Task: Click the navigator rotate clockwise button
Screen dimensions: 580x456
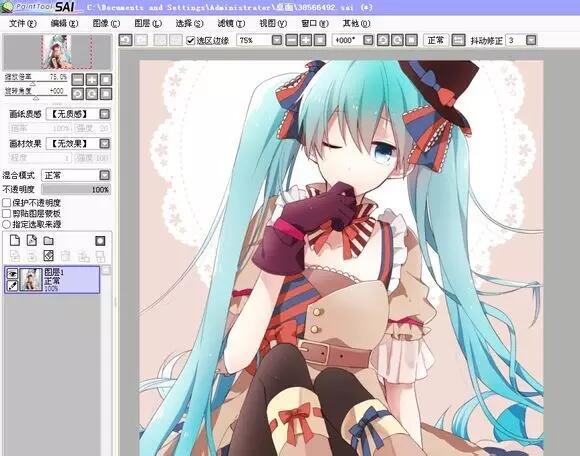Action: pos(92,94)
